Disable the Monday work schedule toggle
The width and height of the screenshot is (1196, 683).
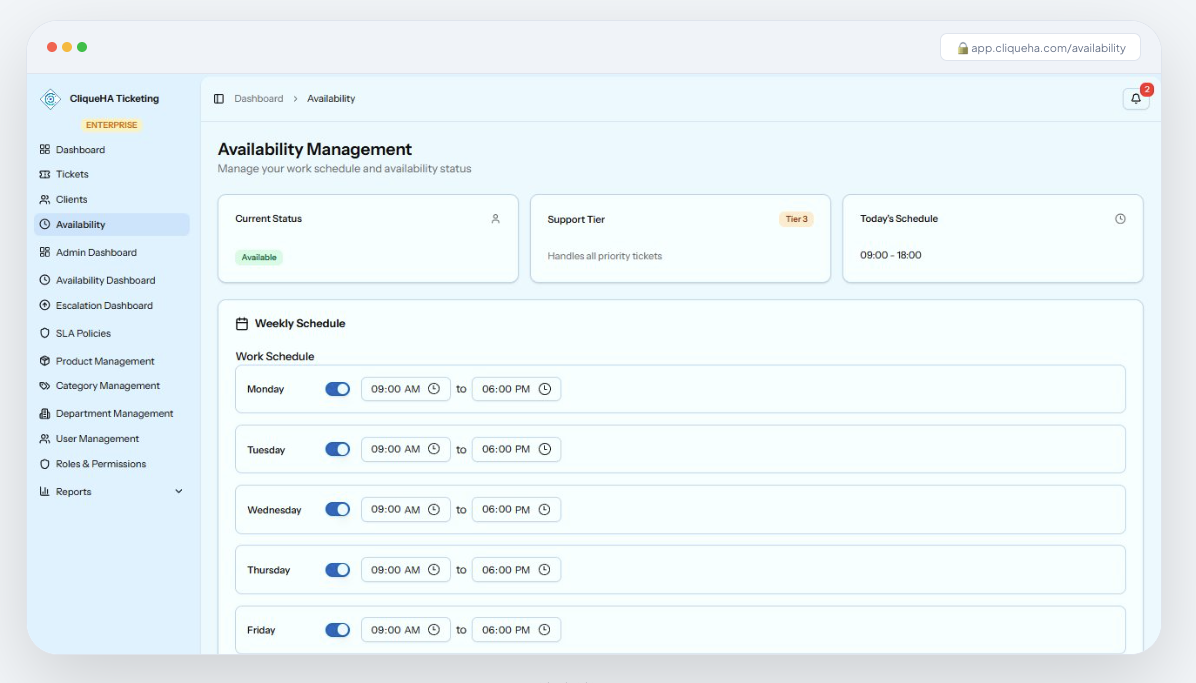point(337,389)
